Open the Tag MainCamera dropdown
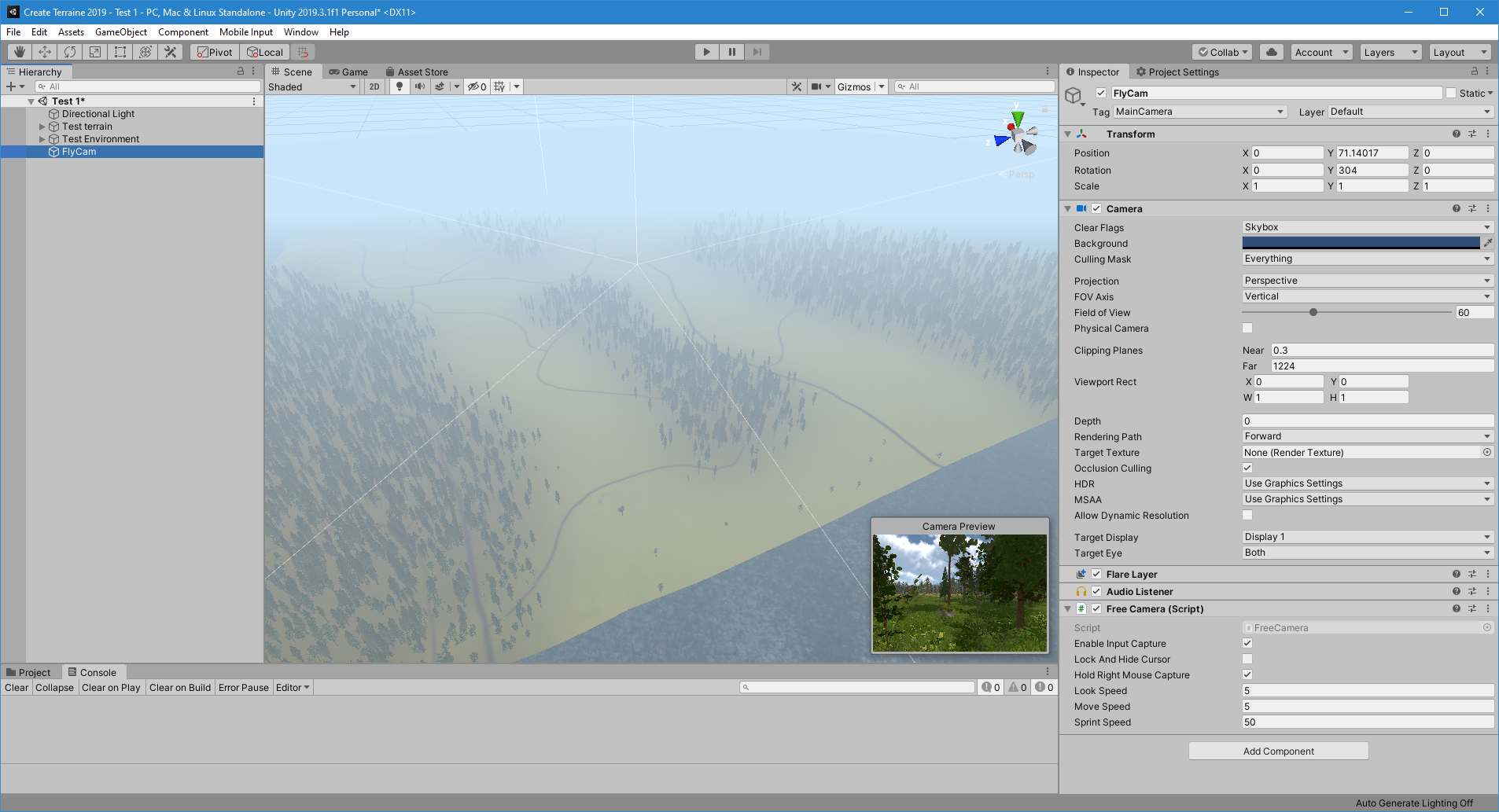Viewport: 1499px width, 812px height. click(1200, 112)
